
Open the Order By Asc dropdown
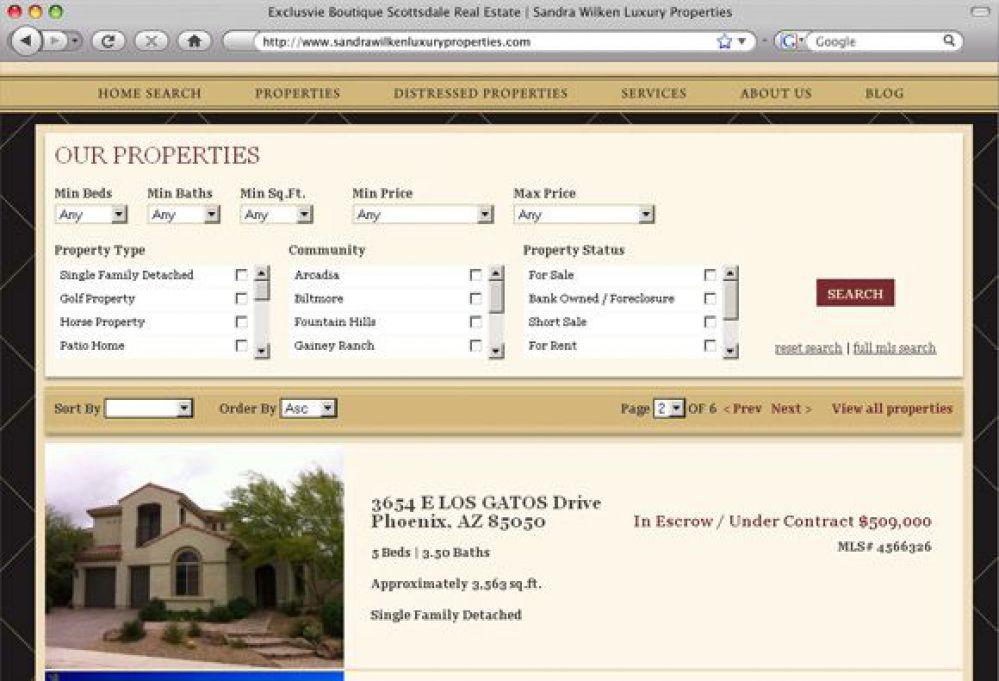coord(308,408)
